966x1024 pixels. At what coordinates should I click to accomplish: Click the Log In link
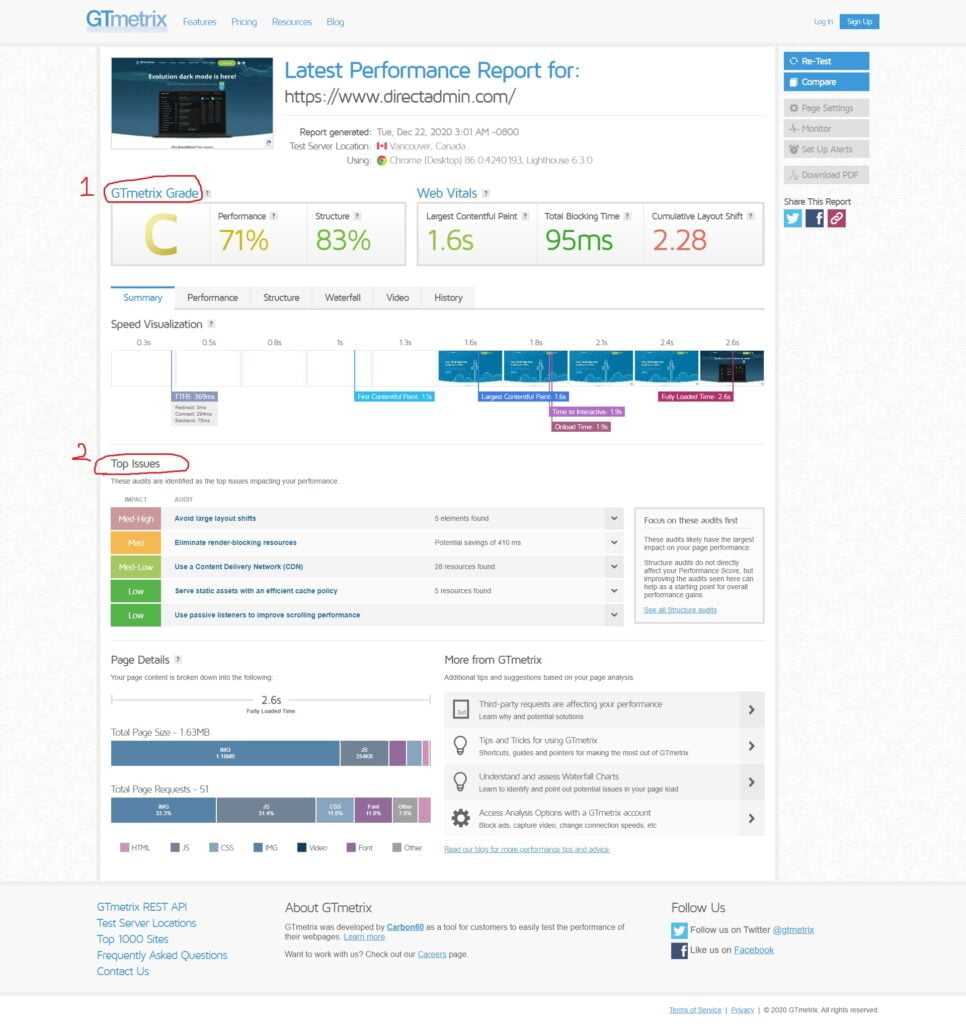coord(823,22)
